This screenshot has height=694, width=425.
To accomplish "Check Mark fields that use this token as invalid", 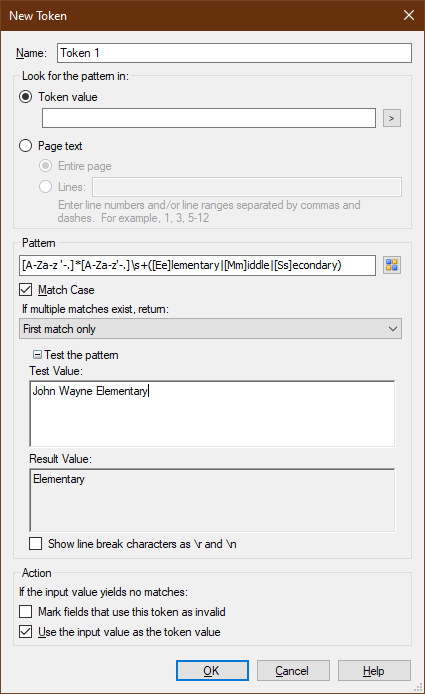I will click(26, 612).
